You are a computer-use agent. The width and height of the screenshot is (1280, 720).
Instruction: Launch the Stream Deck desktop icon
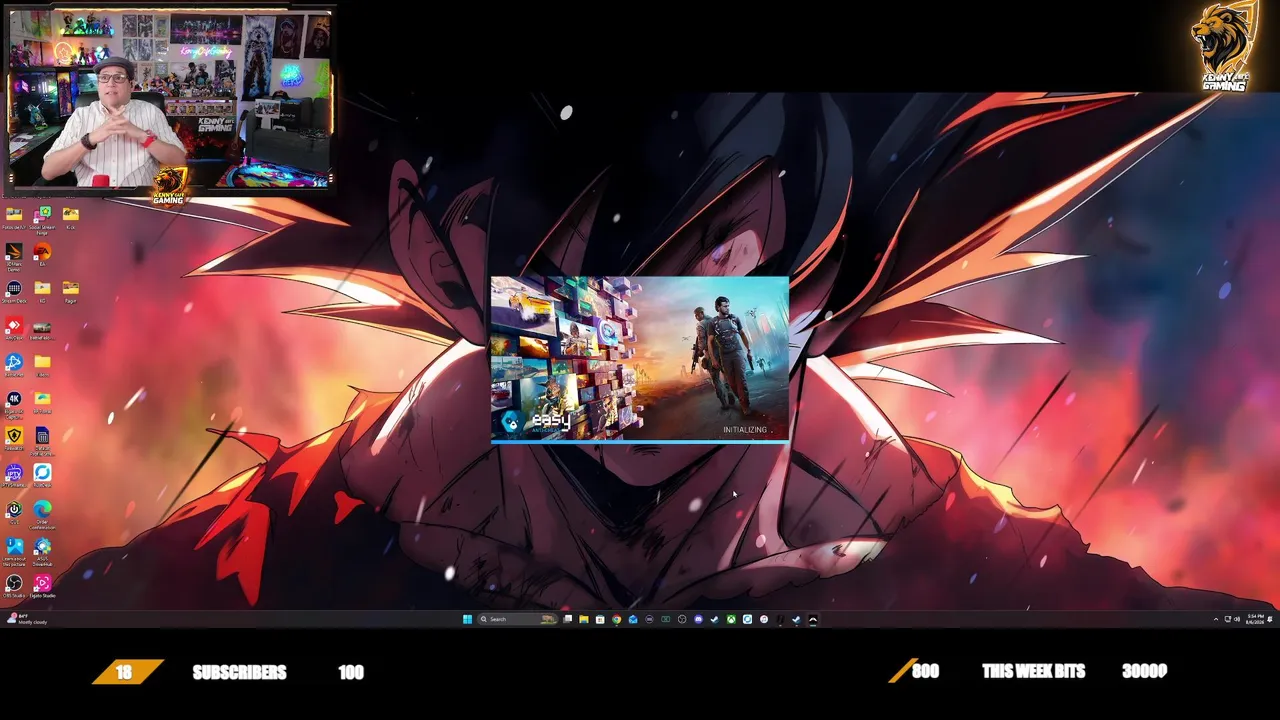[14, 292]
